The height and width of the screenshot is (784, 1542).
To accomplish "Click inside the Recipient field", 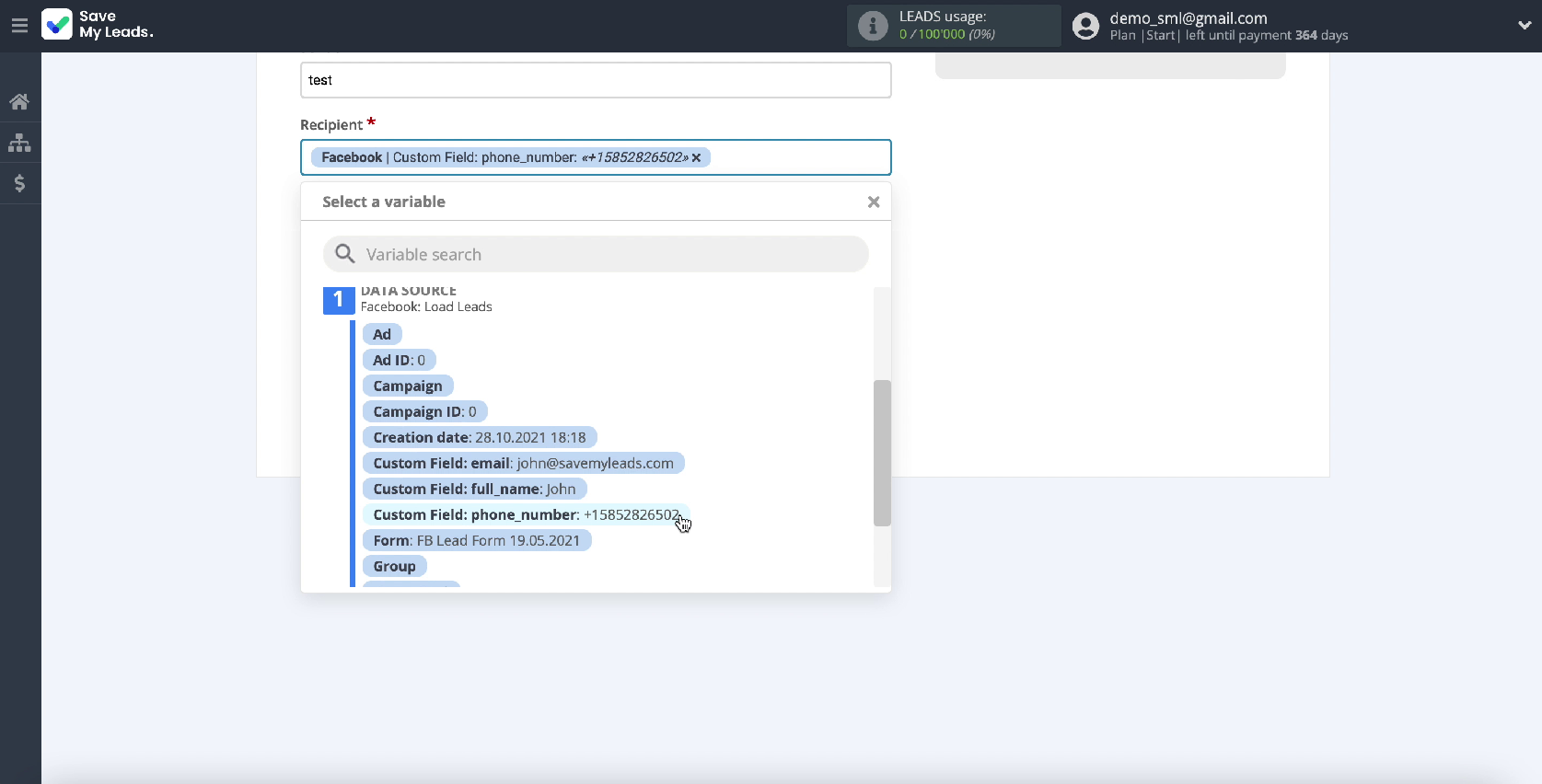I will [x=596, y=157].
